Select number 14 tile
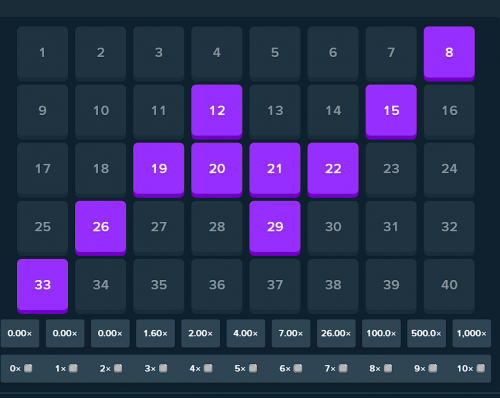Image resolution: width=500 pixels, height=398 pixels. click(333, 112)
